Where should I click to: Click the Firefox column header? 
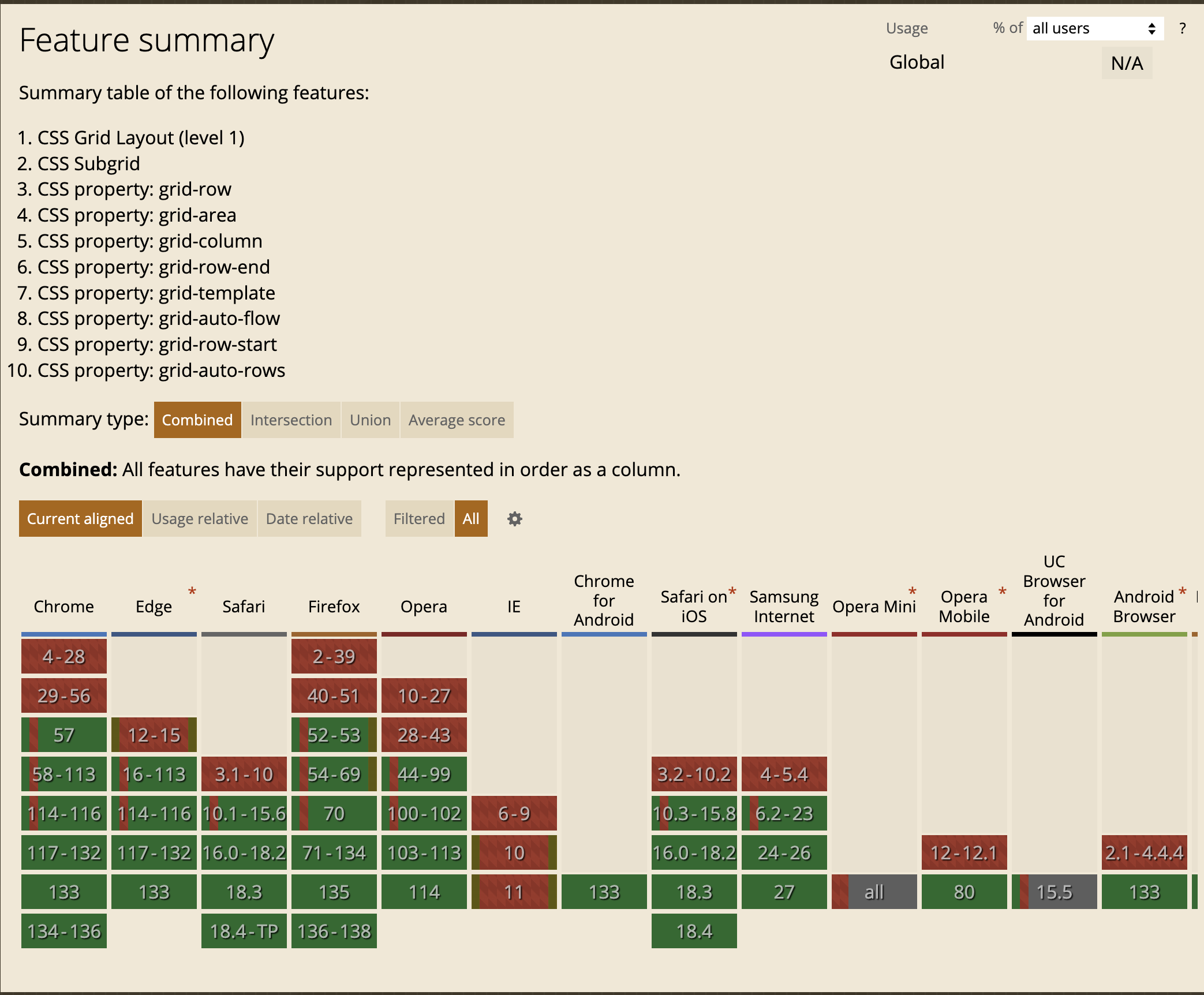(334, 607)
